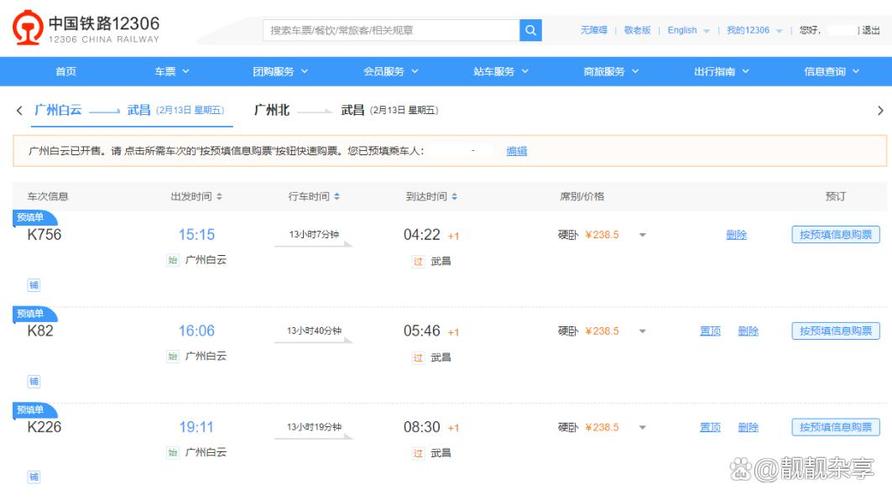Click 按预填信息购票 button for K756

(836, 234)
